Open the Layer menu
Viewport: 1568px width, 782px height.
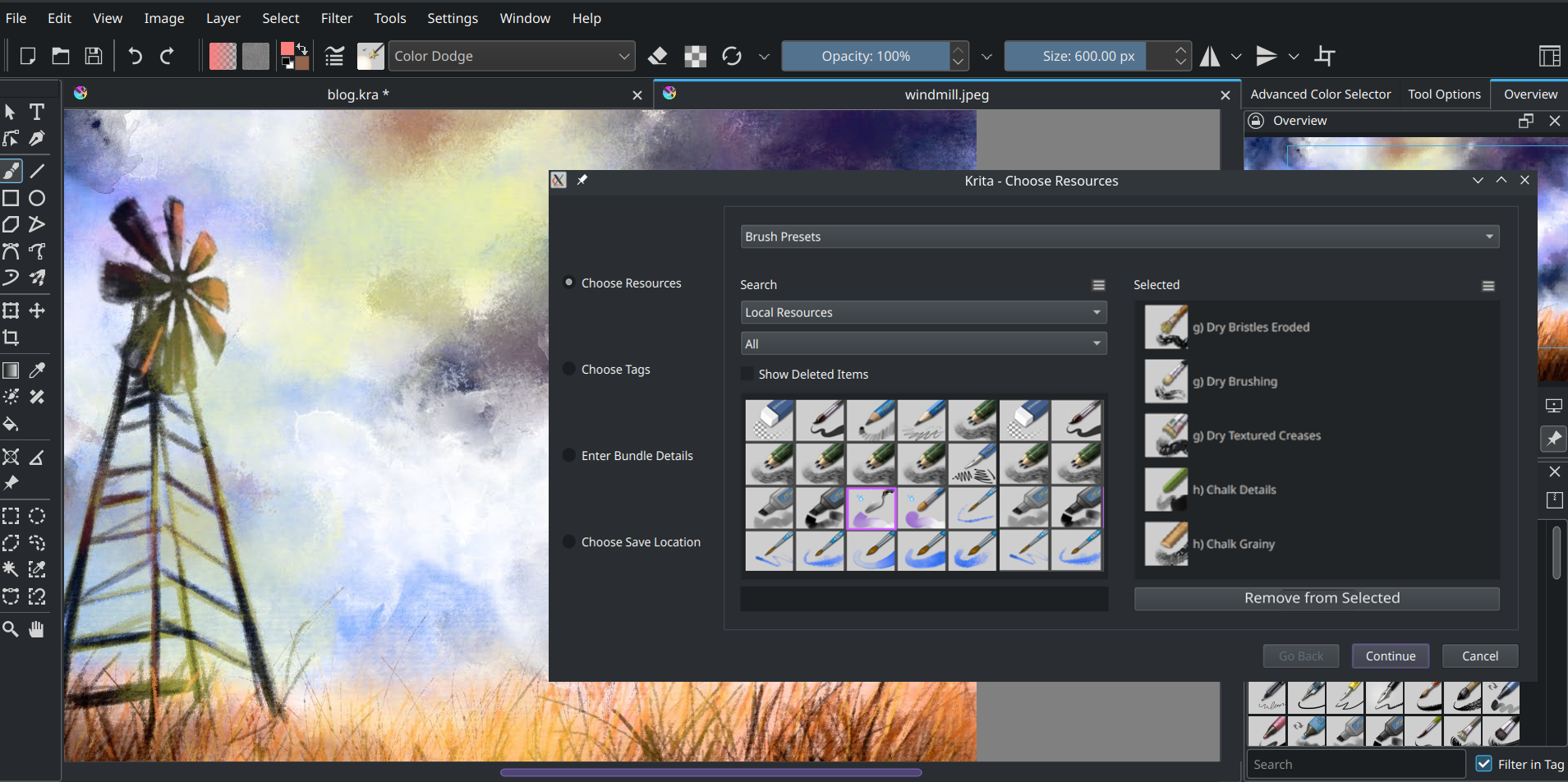pos(223,18)
